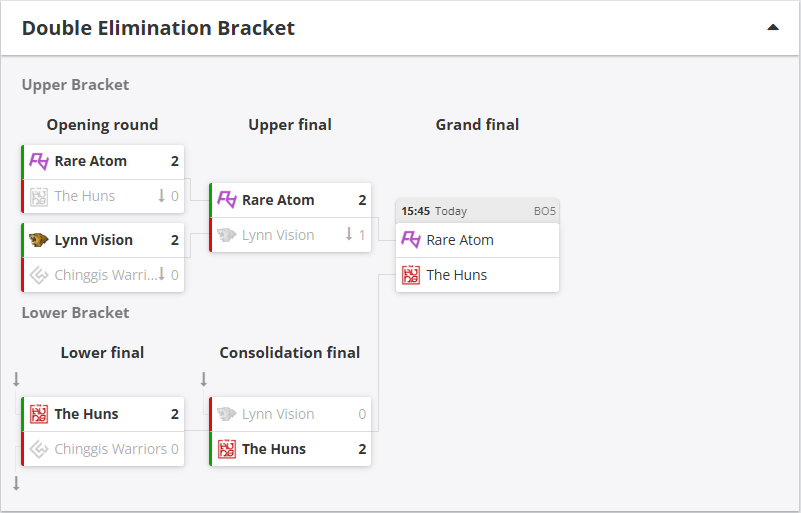Click Lynn Vision logo in consolidation final
This screenshot has height=513, width=801.
tap(227, 414)
